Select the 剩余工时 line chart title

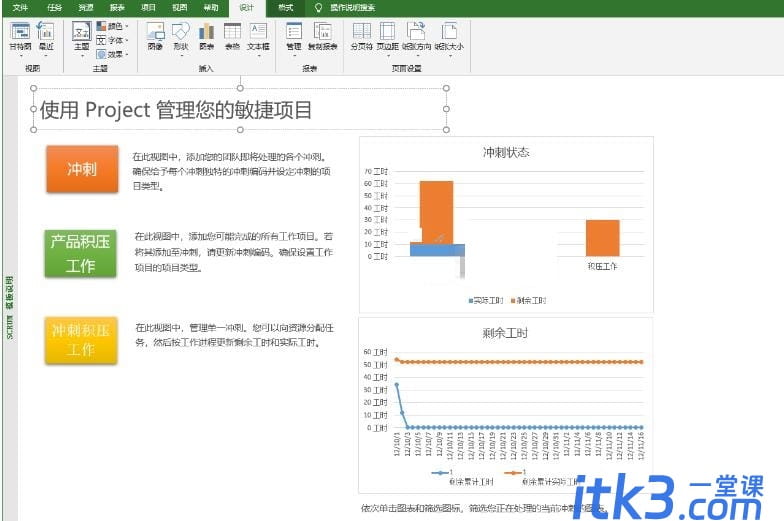(505, 333)
